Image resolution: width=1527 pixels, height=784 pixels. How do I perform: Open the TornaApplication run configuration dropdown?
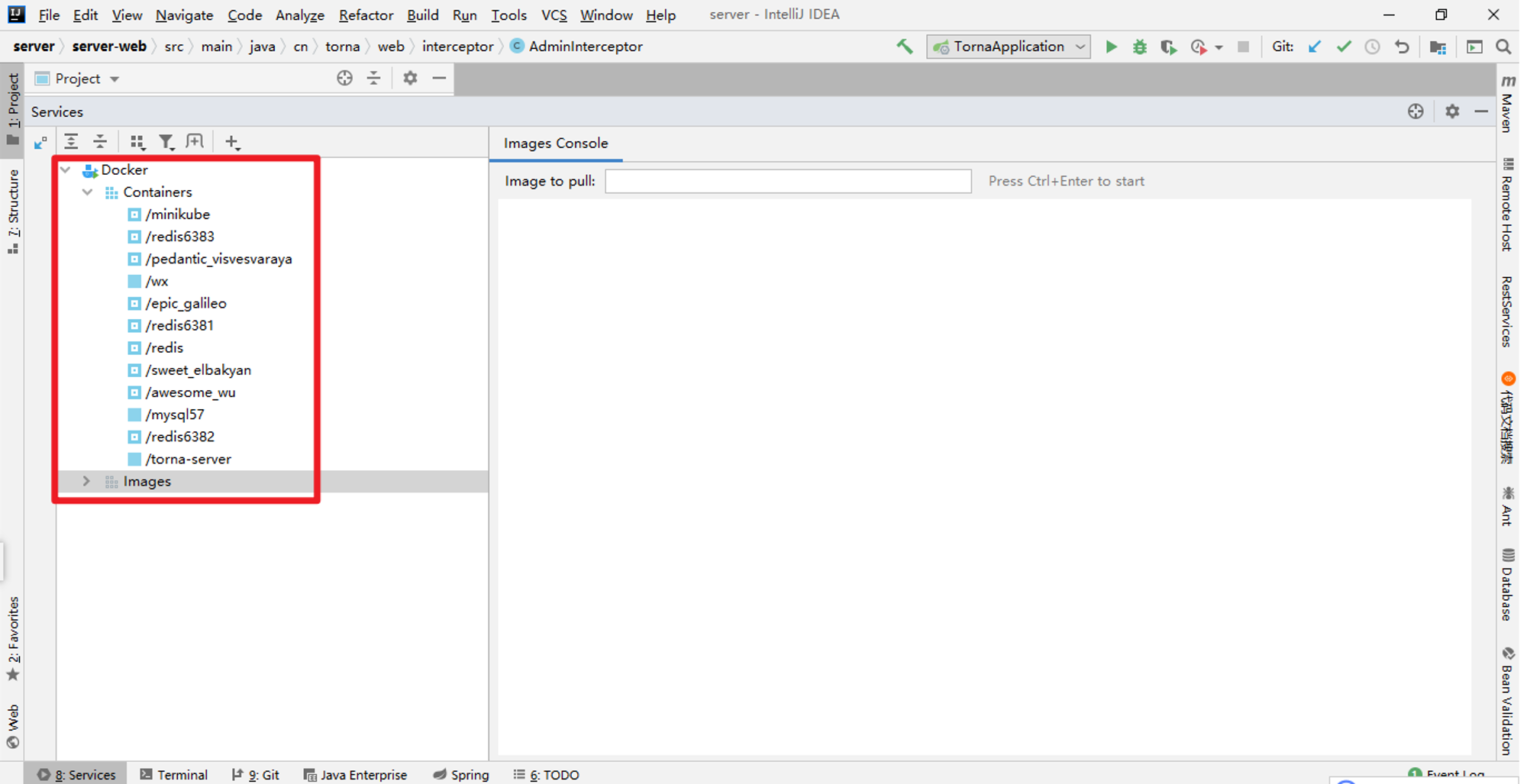point(1008,47)
